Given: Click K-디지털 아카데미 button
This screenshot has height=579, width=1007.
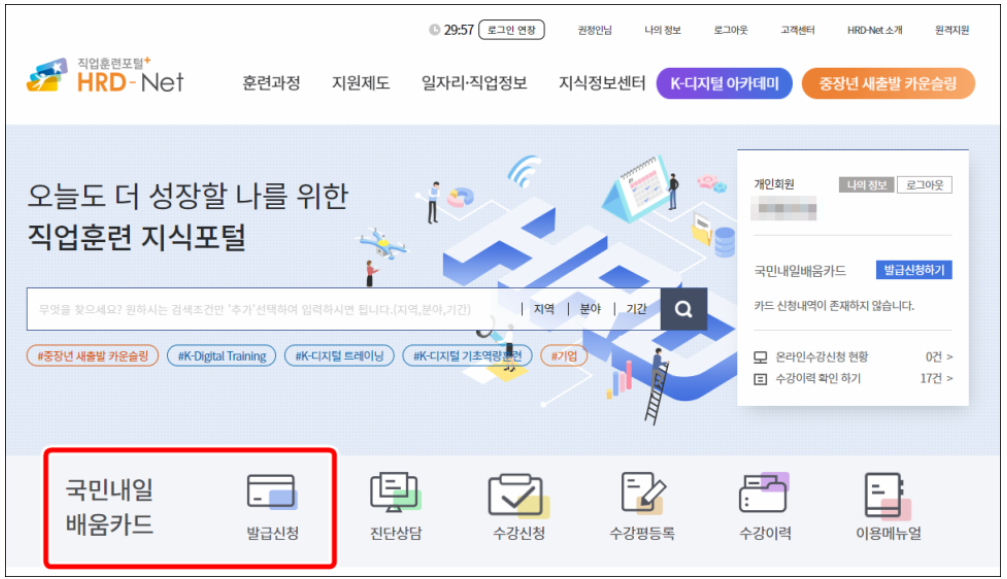Looking at the screenshot, I should click(x=724, y=83).
